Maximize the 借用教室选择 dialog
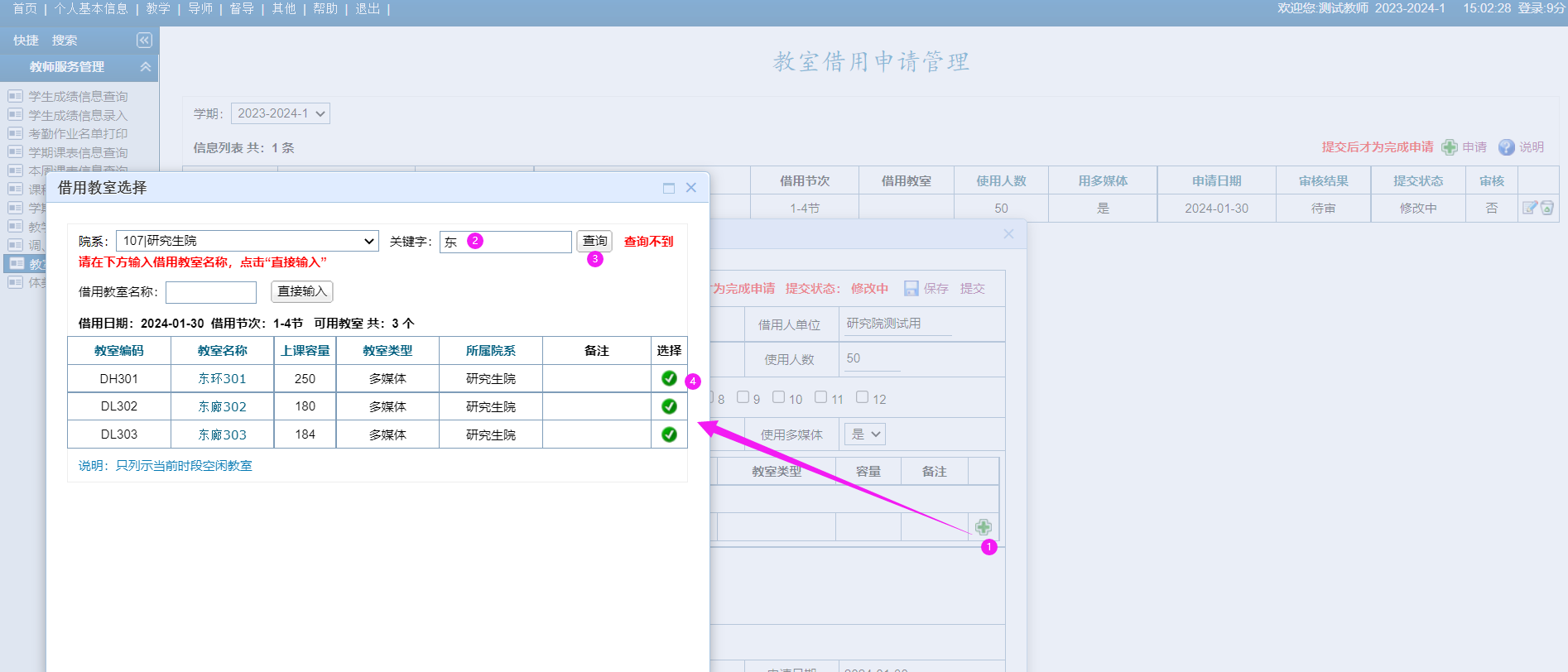Viewport: 1568px width, 672px height. point(669,188)
